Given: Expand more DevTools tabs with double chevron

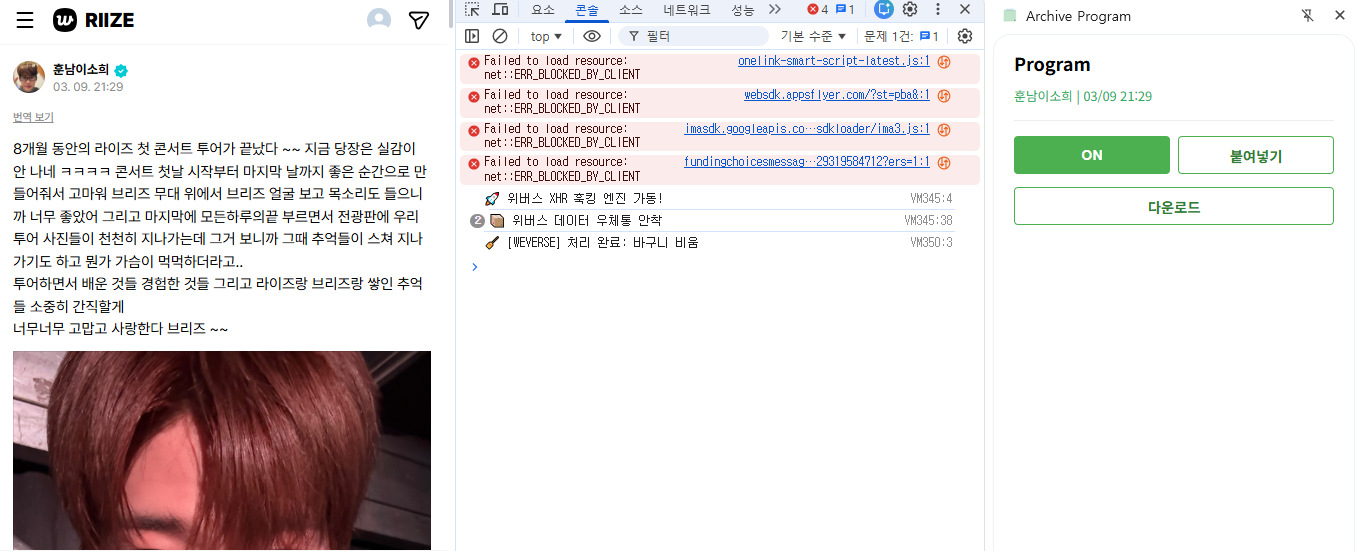Looking at the screenshot, I should coord(775,10).
